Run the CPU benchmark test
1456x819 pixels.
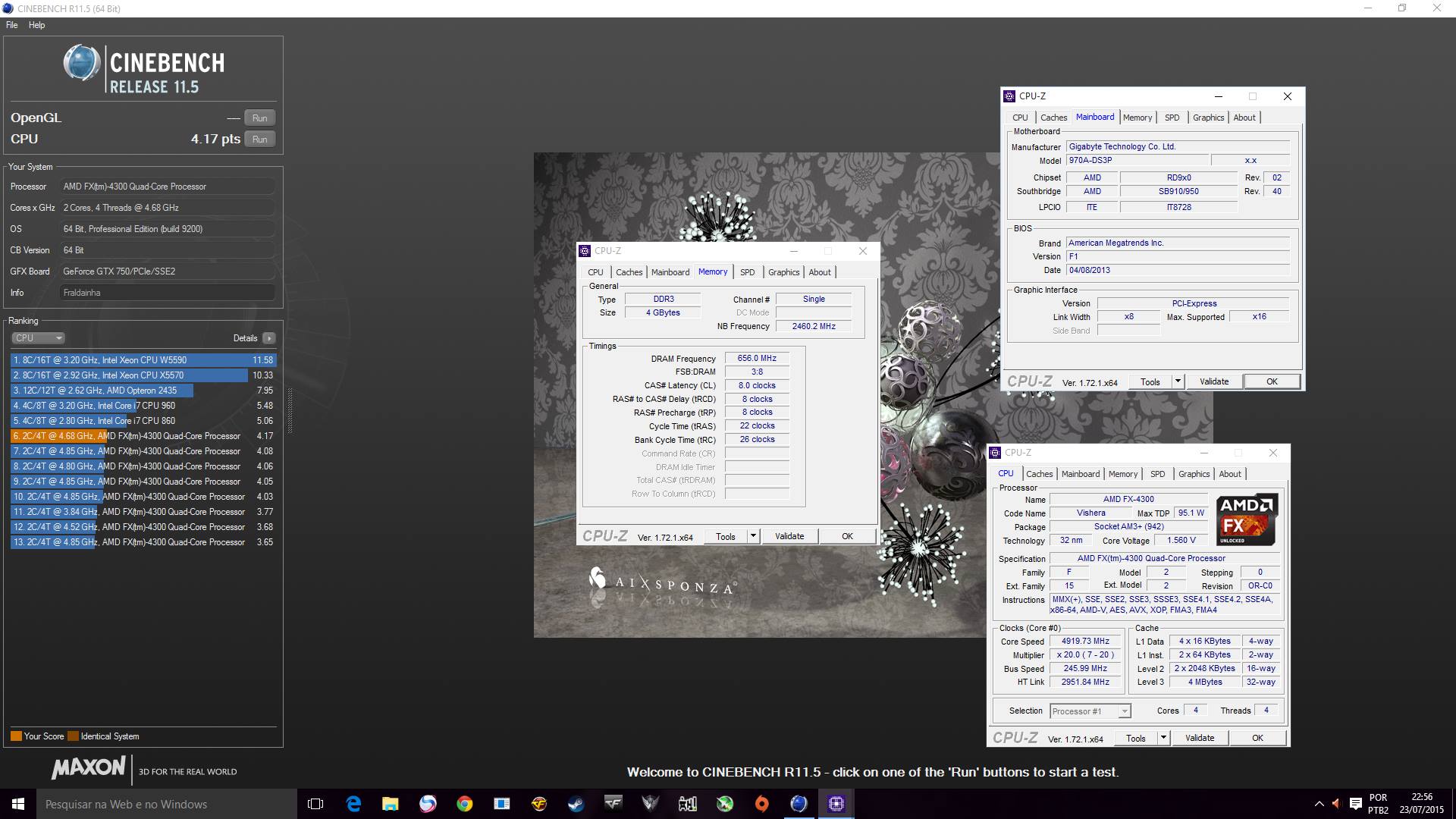click(x=259, y=140)
